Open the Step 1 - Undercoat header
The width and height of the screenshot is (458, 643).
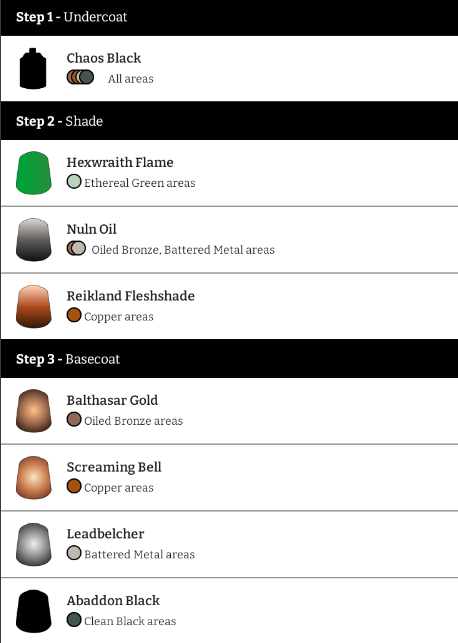tap(229, 17)
